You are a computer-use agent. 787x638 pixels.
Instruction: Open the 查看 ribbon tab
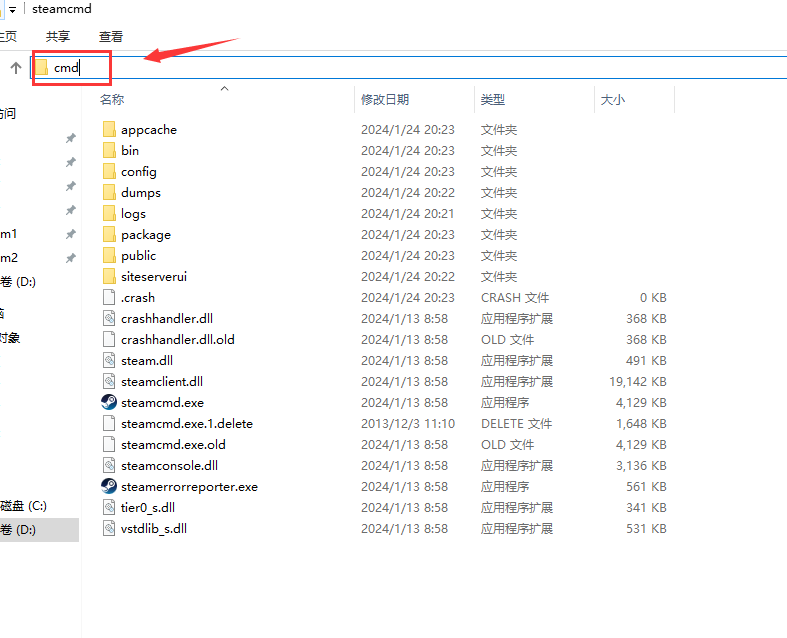[111, 36]
